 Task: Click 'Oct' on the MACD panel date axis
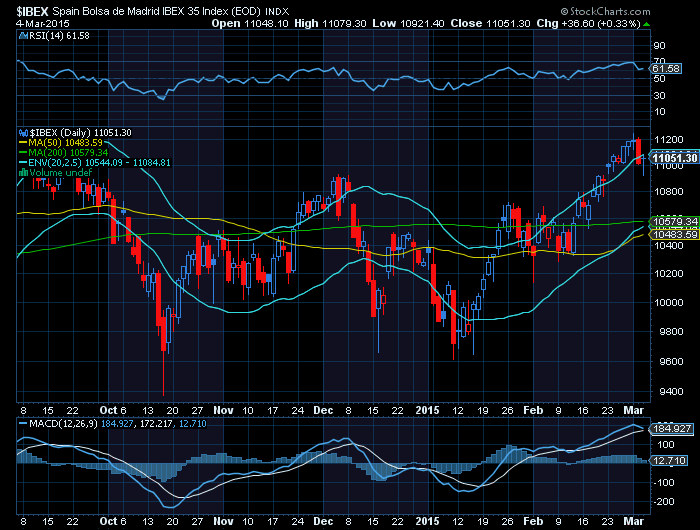(108, 521)
